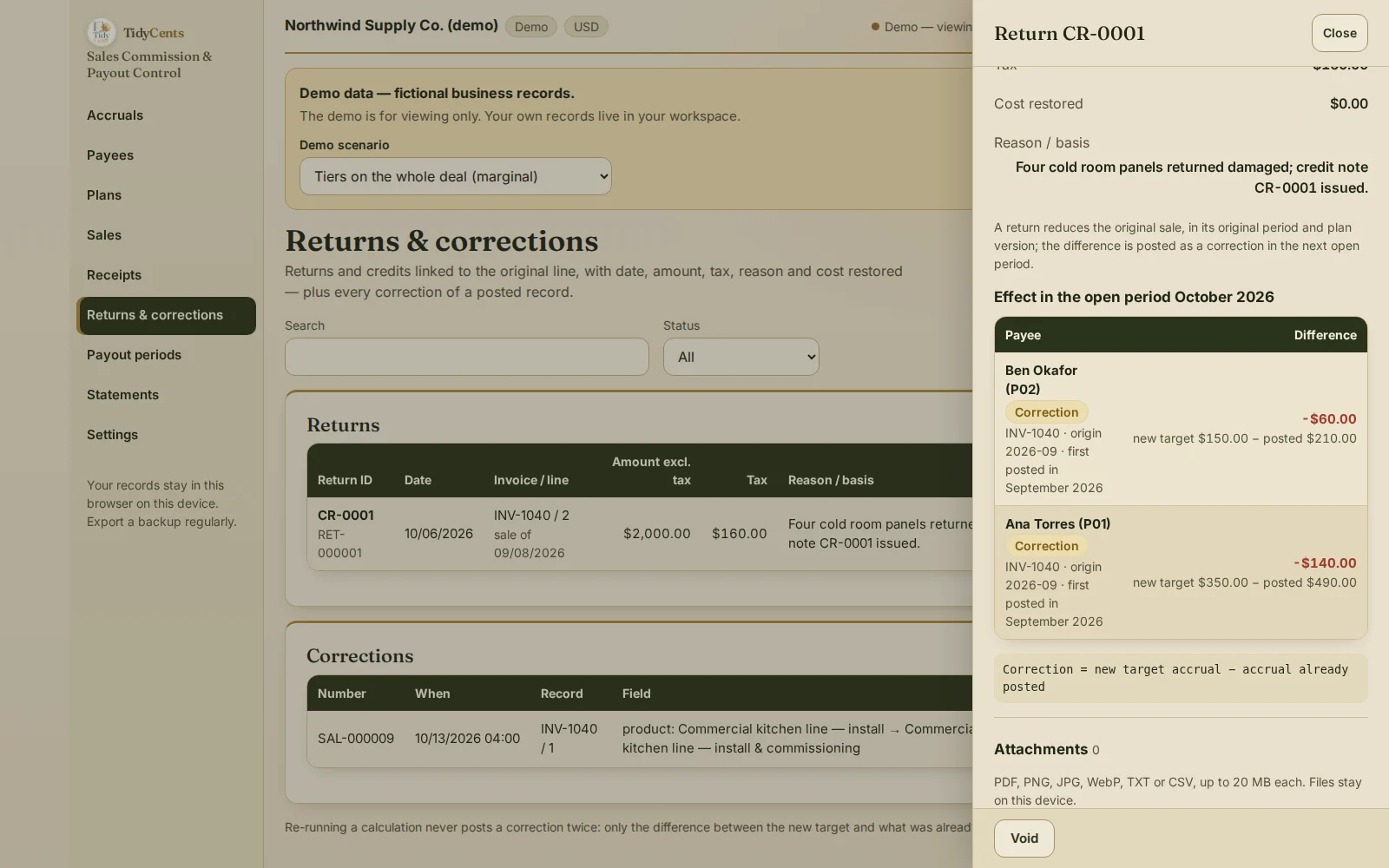The image size is (1389, 868).
Task: Select Returns & corrections nav item
Action: 166,315
